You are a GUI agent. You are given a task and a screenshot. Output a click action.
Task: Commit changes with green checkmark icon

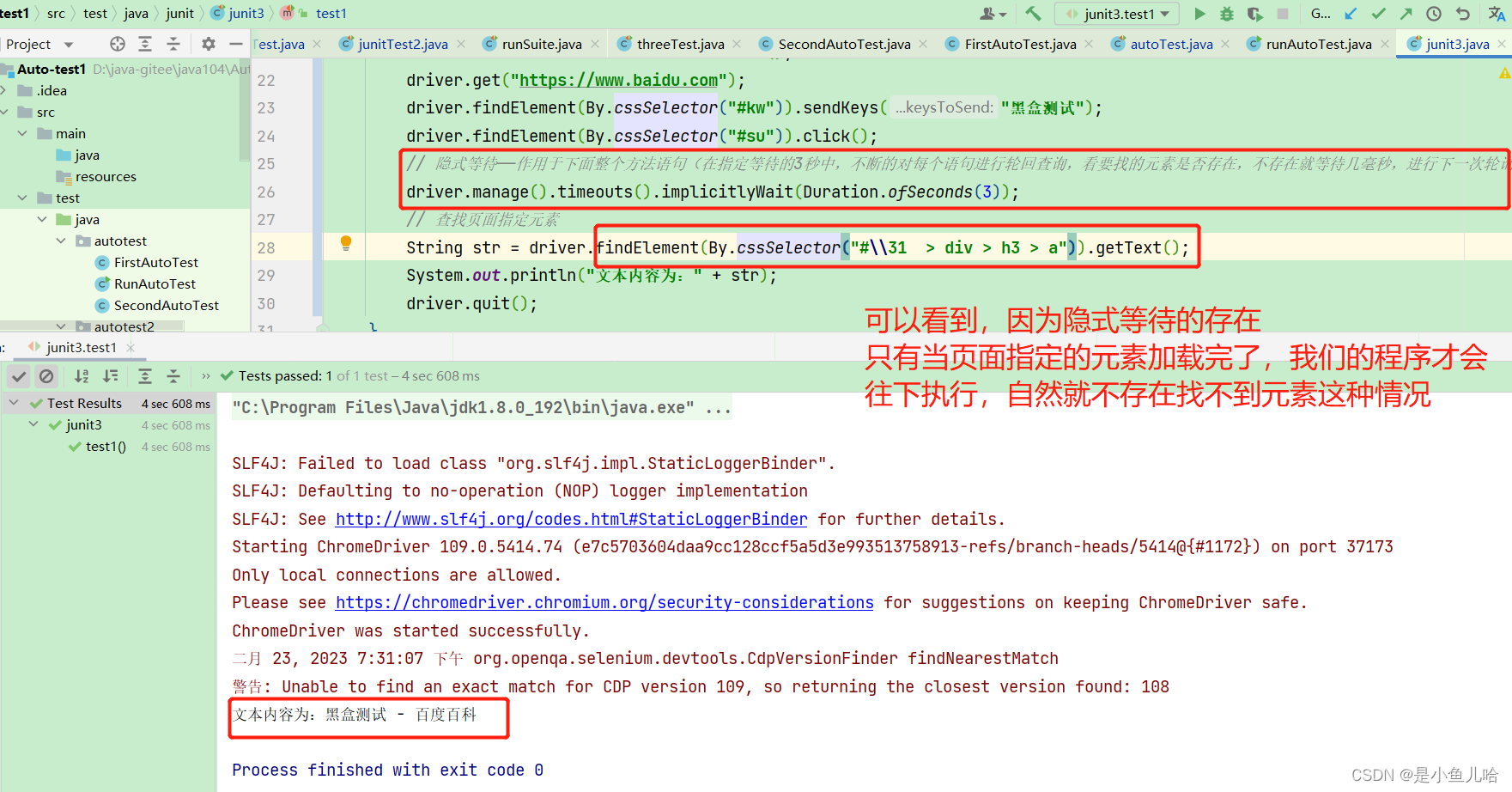(x=1378, y=14)
